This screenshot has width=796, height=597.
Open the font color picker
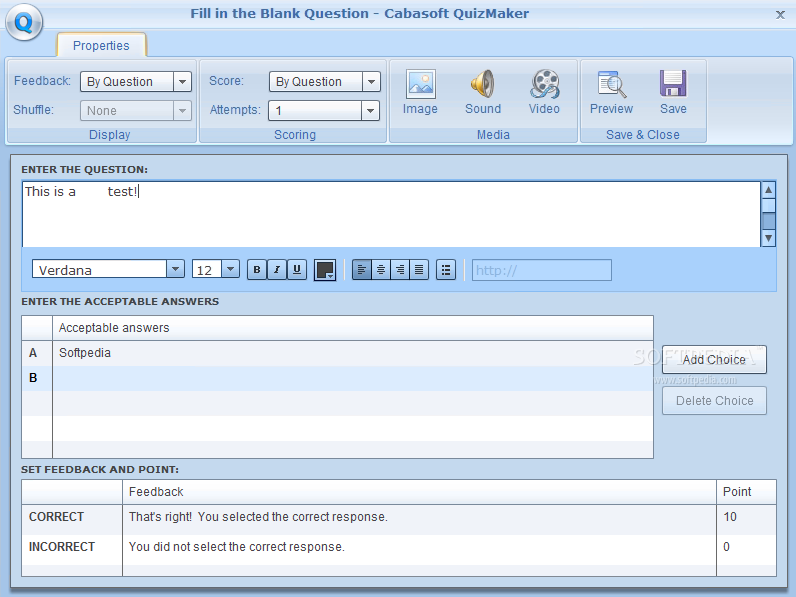tap(325, 270)
